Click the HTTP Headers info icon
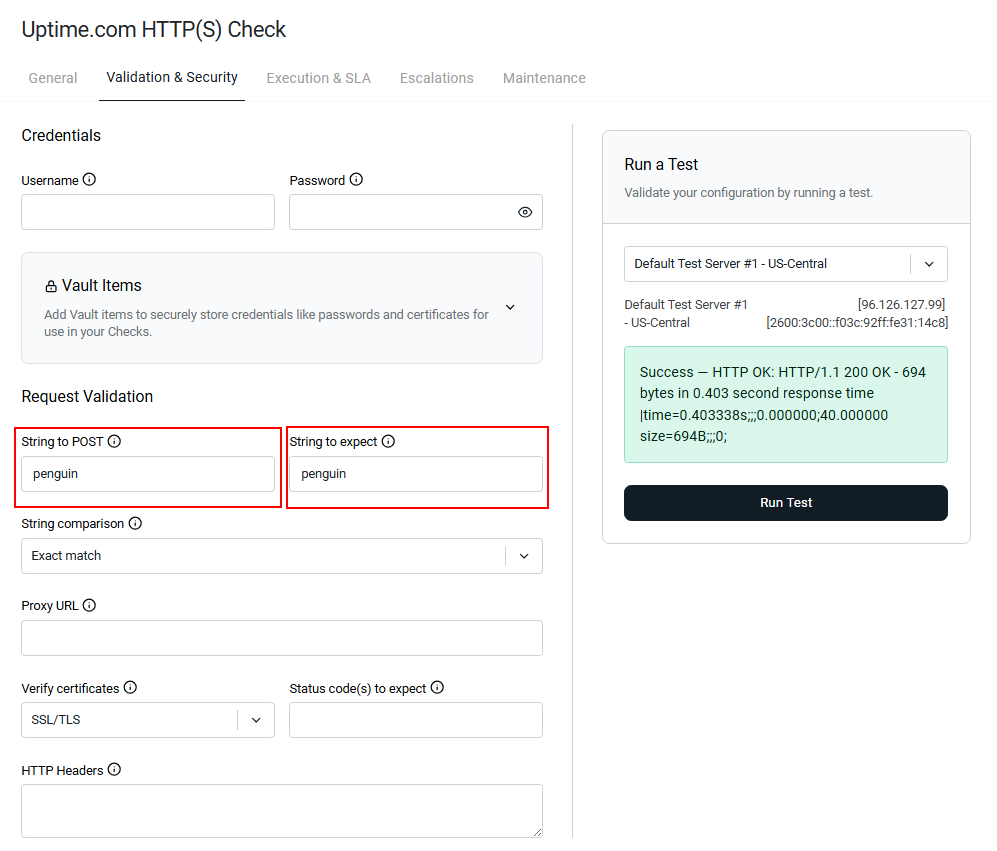The height and width of the screenshot is (851, 997). tap(114, 770)
